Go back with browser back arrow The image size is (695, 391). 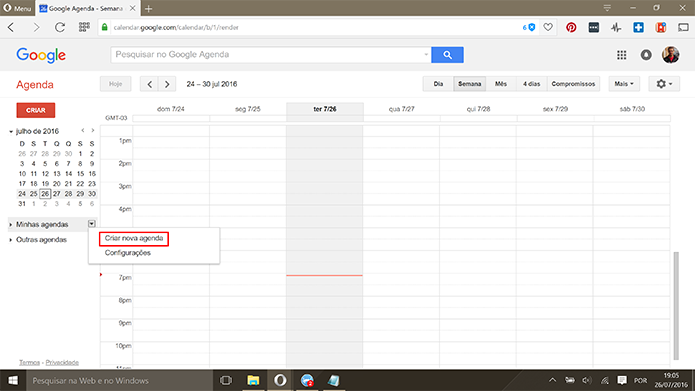click(x=12, y=27)
